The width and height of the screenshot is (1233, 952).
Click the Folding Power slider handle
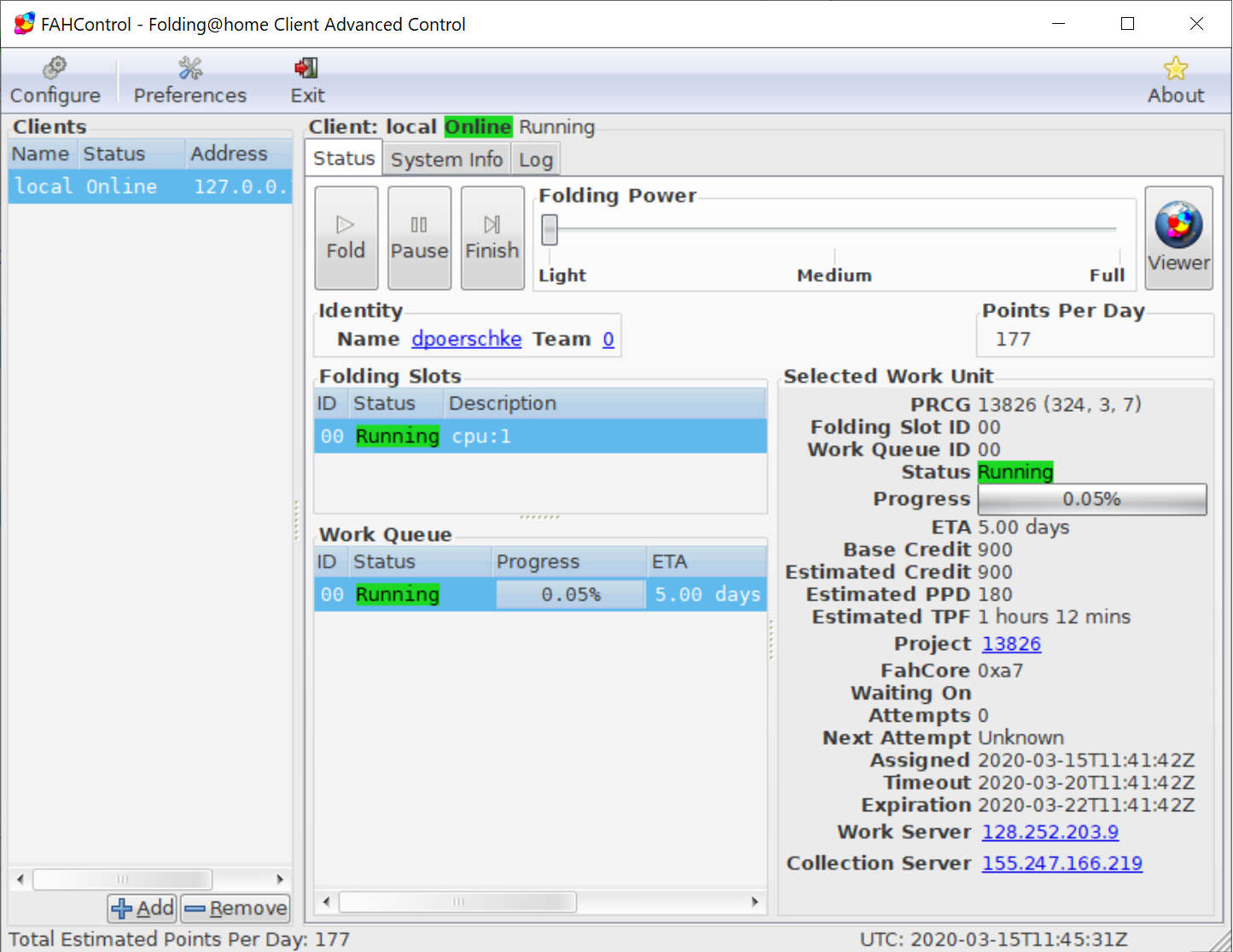pos(550,229)
